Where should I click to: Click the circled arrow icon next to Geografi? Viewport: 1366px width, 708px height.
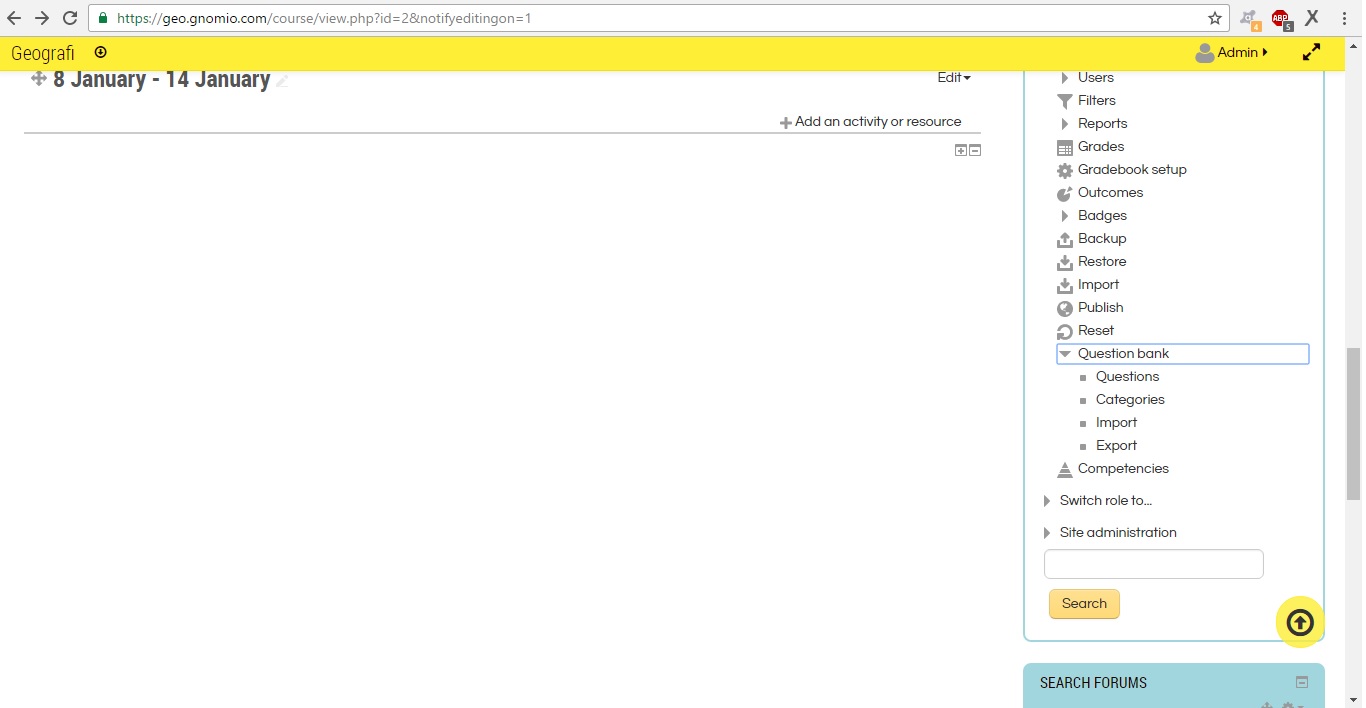coord(100,52)
